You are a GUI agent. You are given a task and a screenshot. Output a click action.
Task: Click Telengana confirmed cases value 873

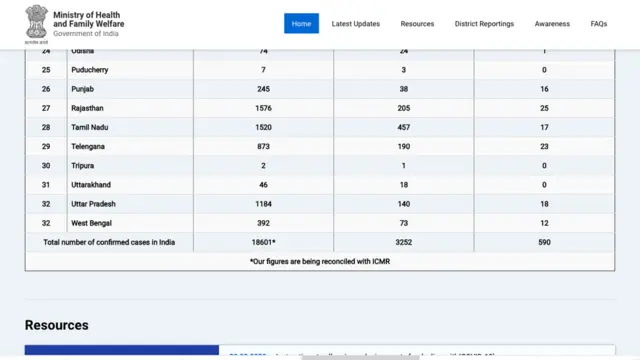coord(263,147)
